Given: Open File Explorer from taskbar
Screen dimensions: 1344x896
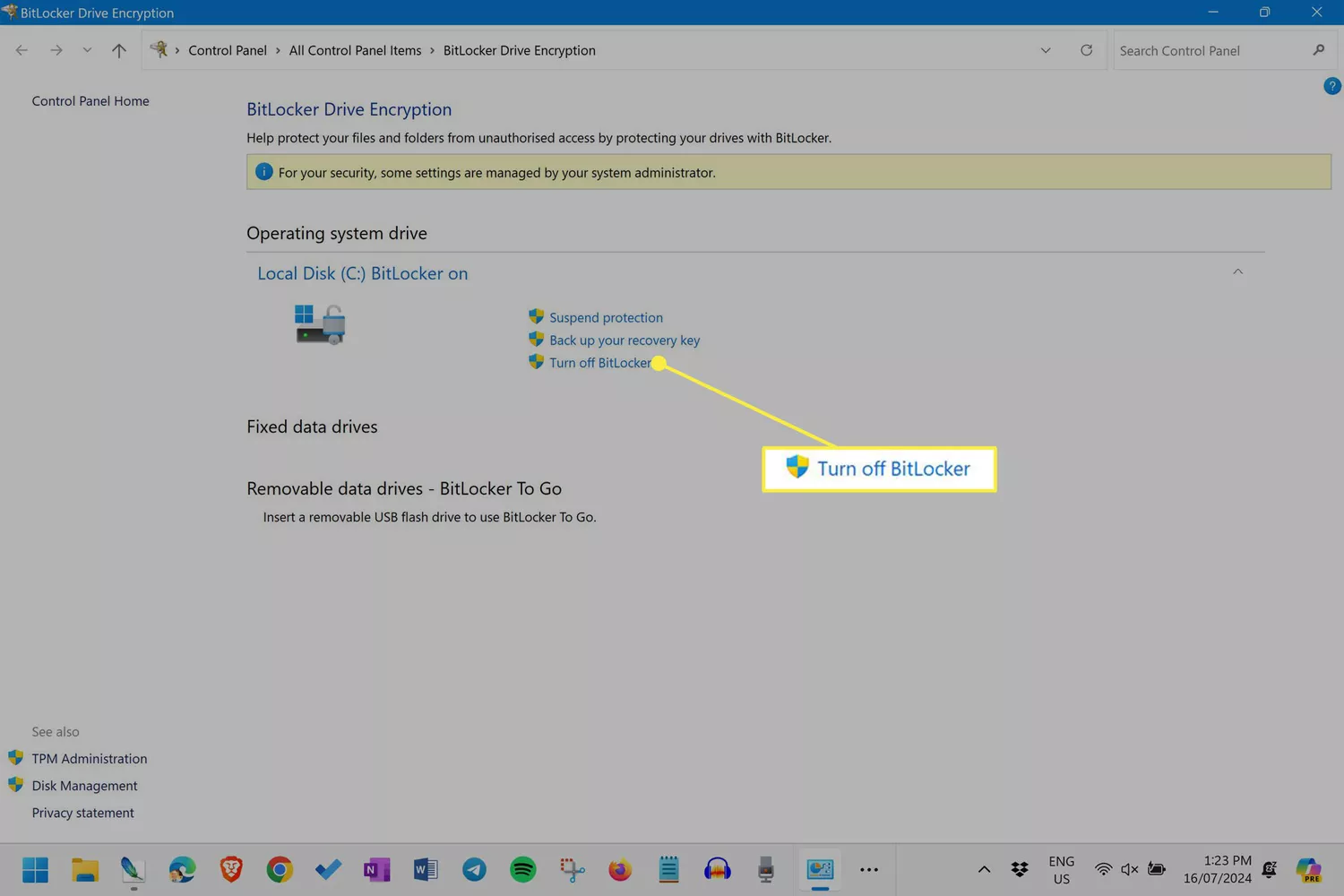Looking at the screenshot, I should point(85,869).
